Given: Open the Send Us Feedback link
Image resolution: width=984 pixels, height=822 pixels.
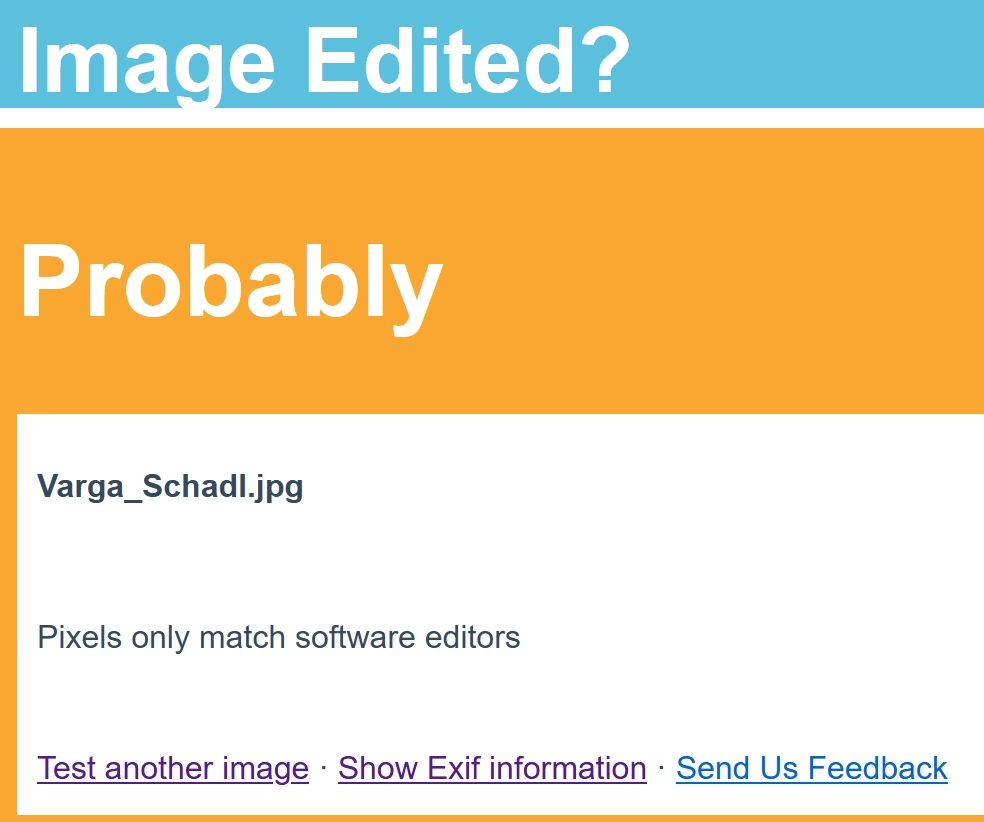Looking at the screenshot, I should [x=811, y=769].
